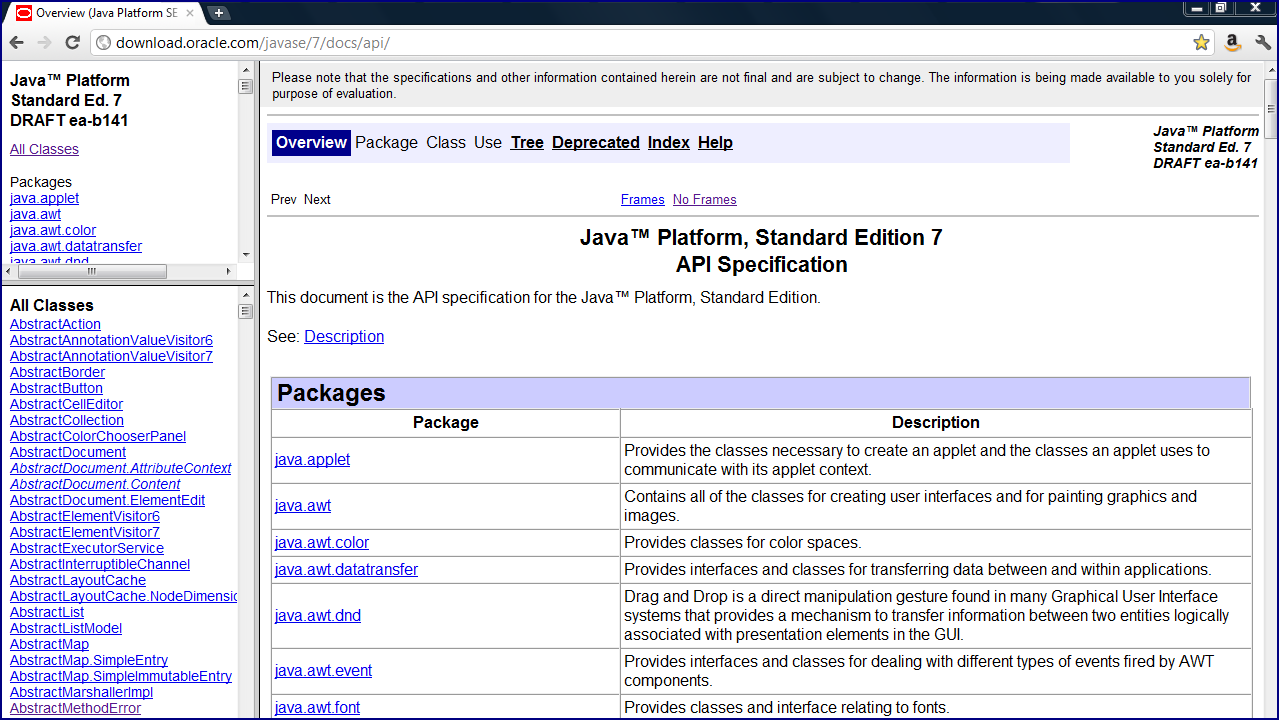Click the packages frame scroll-up arrow

tap(246, 70)
